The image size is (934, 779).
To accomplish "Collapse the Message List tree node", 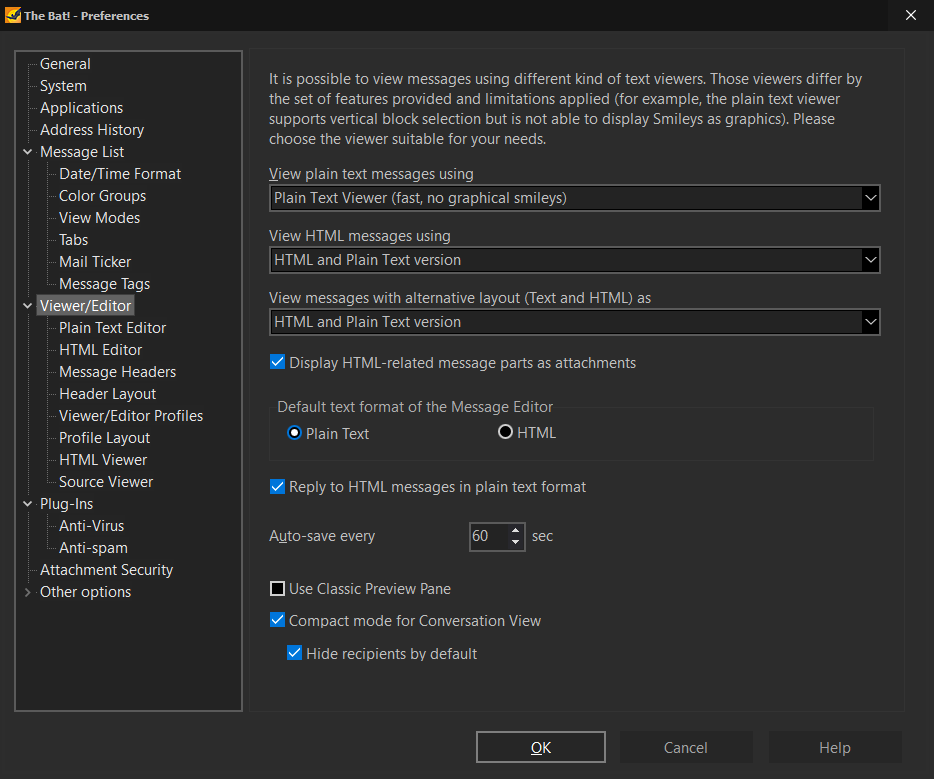I will (27, 152).
